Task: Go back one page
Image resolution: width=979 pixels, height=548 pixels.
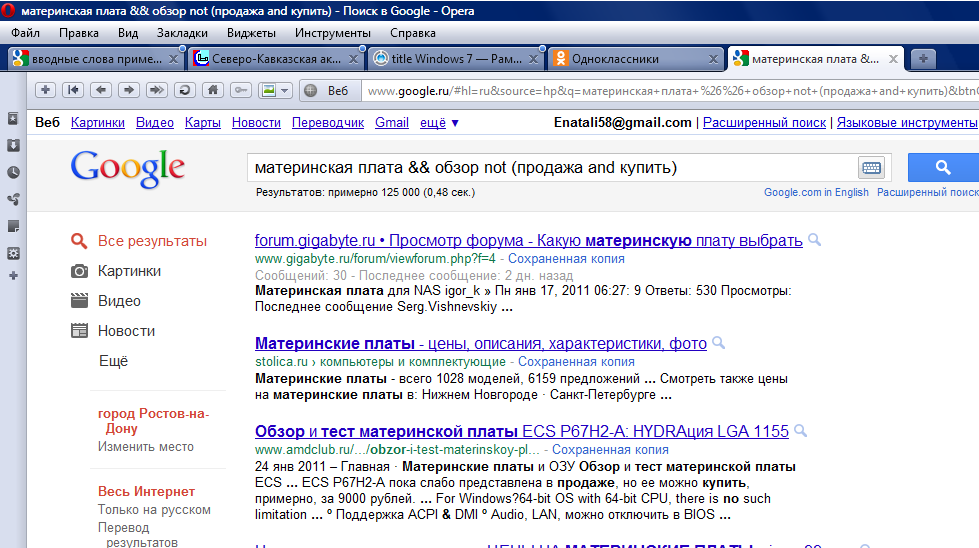Action: (101, 91)
